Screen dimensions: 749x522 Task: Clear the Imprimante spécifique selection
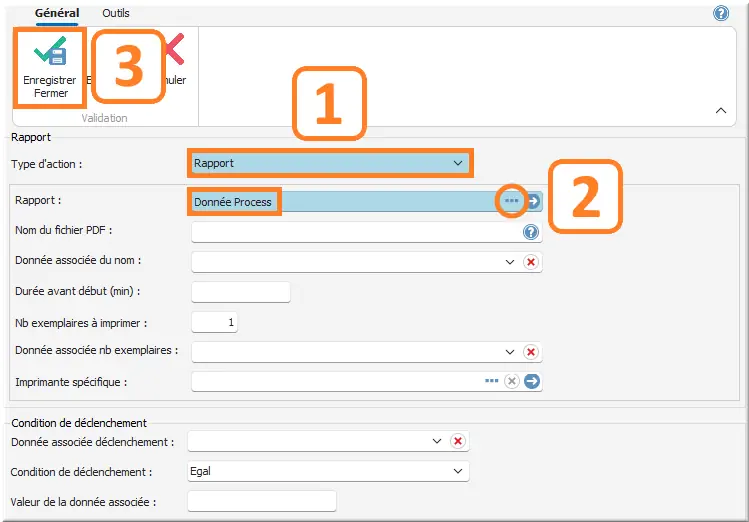point(512,381)
